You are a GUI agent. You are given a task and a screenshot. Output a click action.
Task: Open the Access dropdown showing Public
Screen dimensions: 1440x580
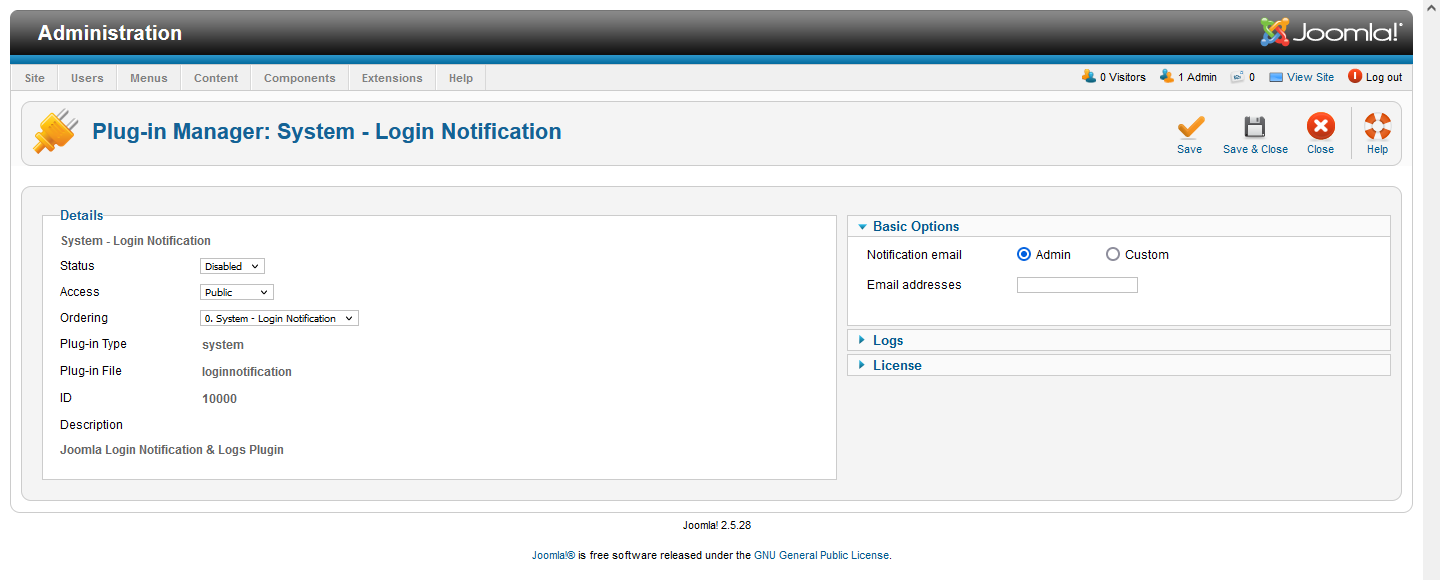237,292
